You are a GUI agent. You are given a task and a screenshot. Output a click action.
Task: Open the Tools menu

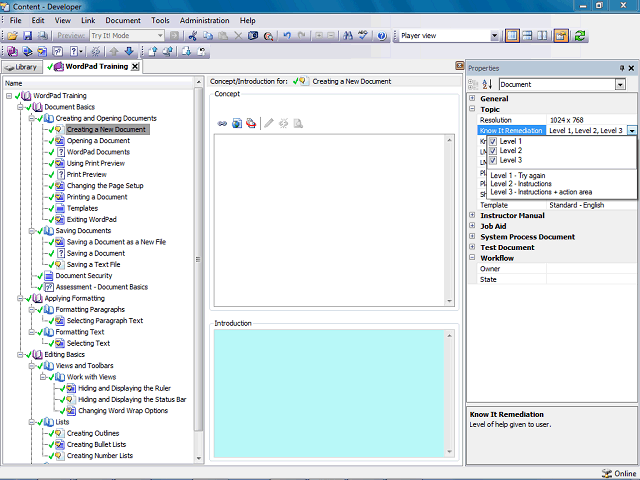160,20
